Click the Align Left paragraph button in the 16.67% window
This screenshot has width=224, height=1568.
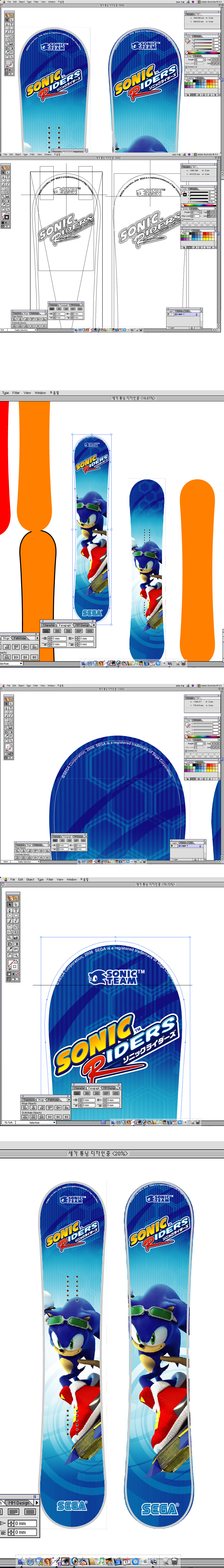coord(46,631)
